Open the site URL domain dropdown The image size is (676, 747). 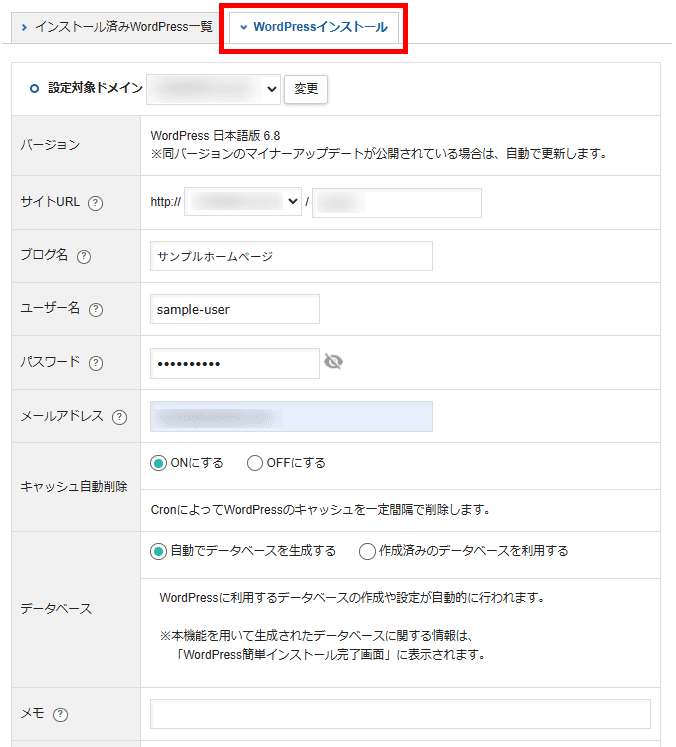(x=243, y=202)
